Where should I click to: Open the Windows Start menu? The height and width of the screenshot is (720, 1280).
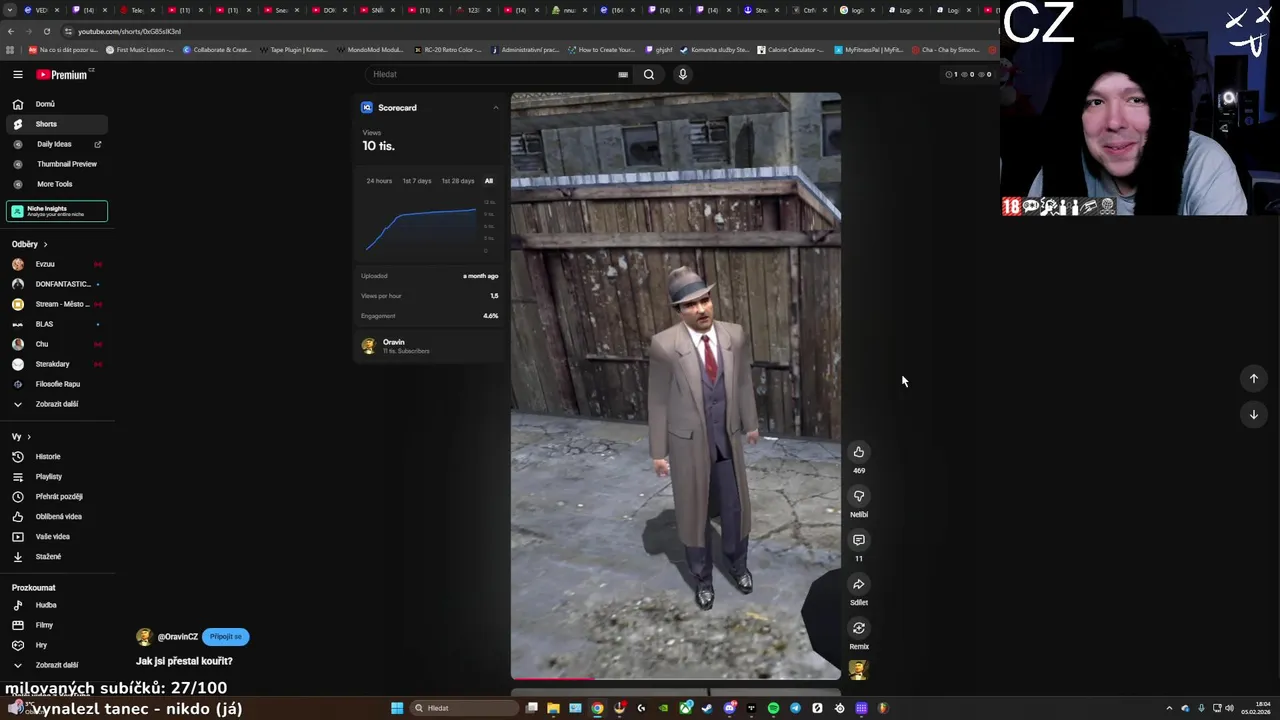pos(397,708)
